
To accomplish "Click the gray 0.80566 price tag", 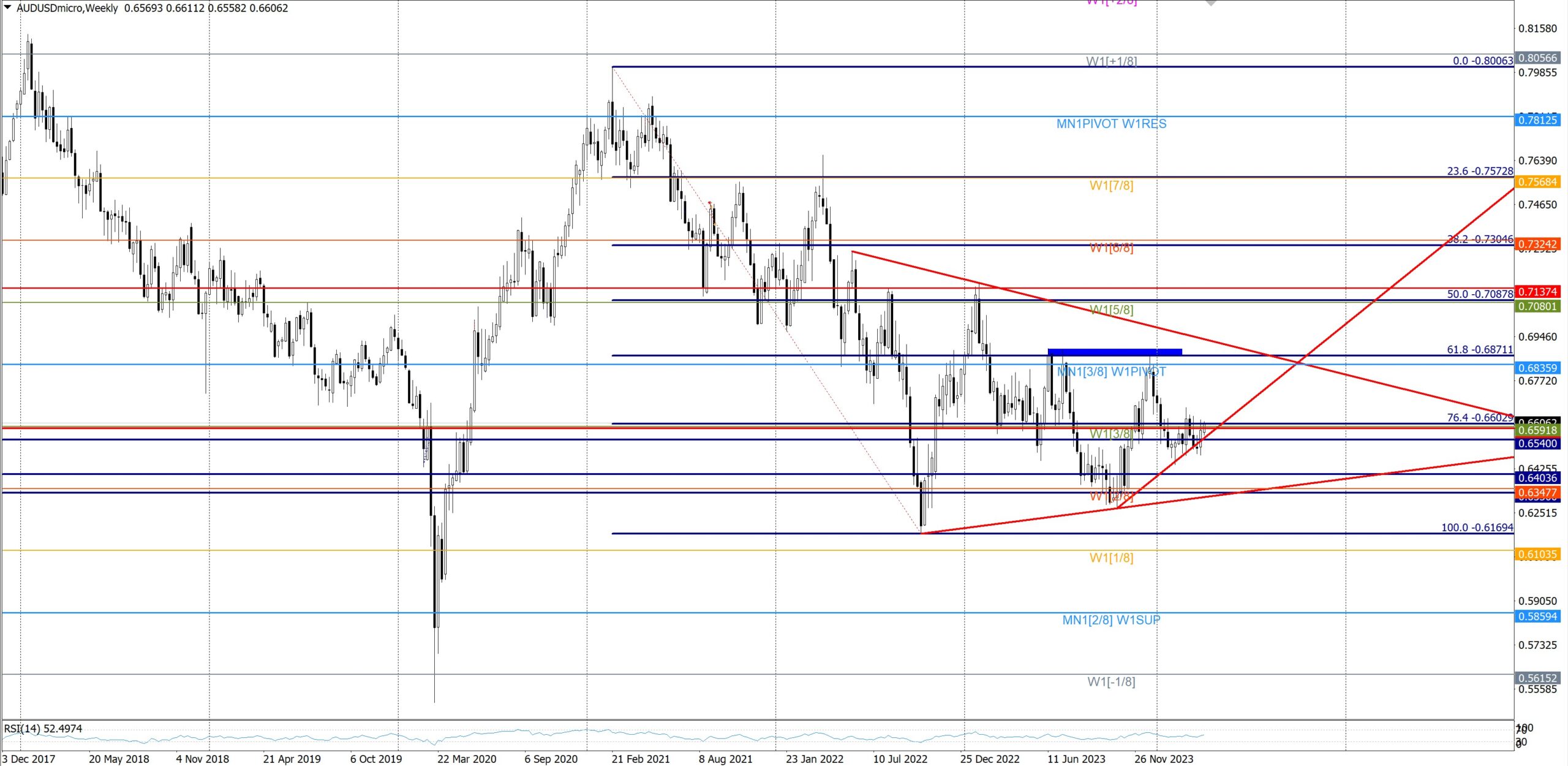I will (1537, 58).
